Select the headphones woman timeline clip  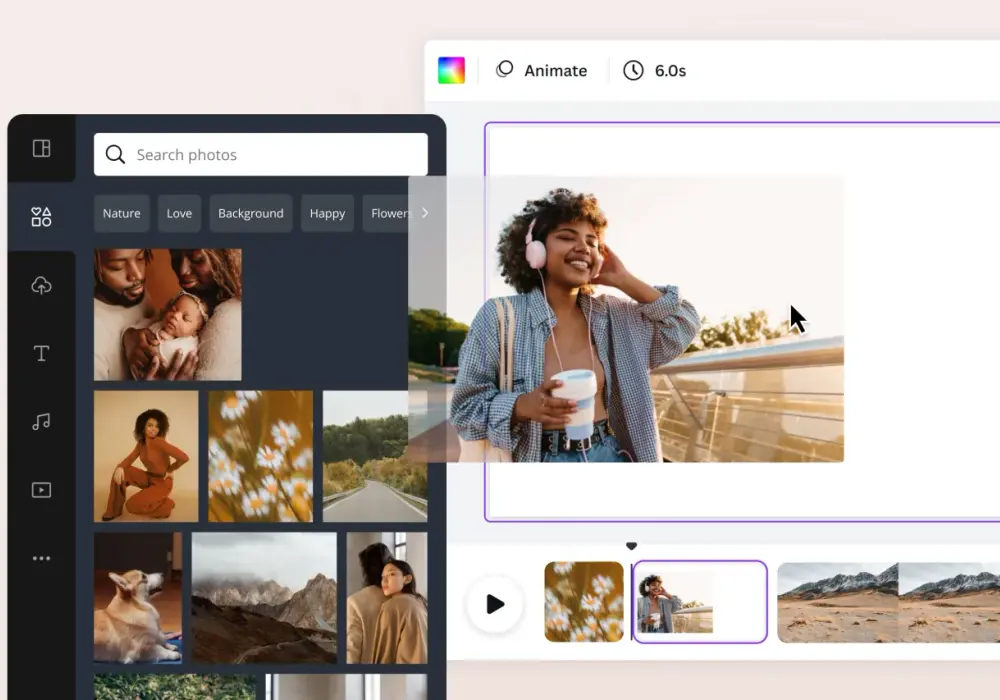tap(700, 602)
